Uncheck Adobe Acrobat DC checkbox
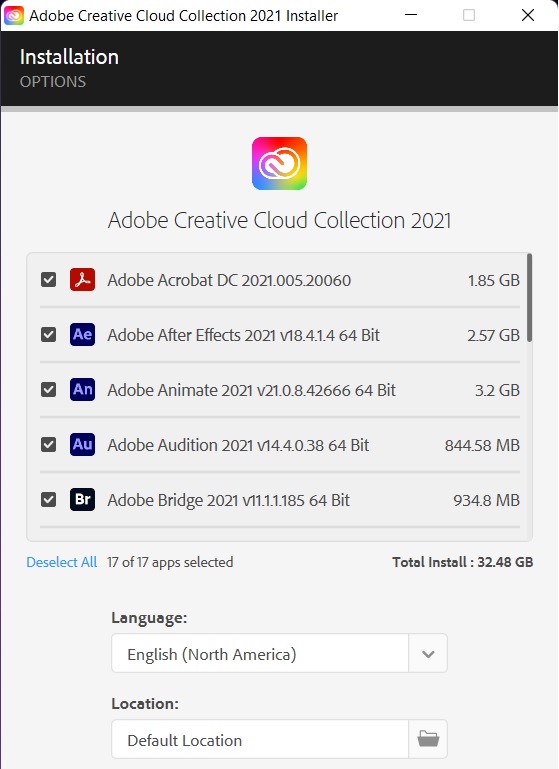Viewport: 559px width, 769px height. click(x=48, y=280)
